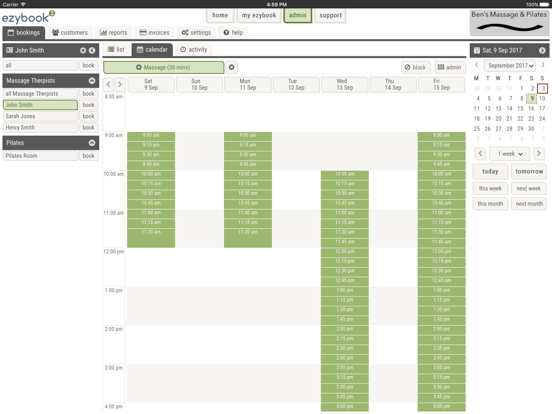Pick 11:30 am slot on Mon 11 Sep

click(248, 238)
